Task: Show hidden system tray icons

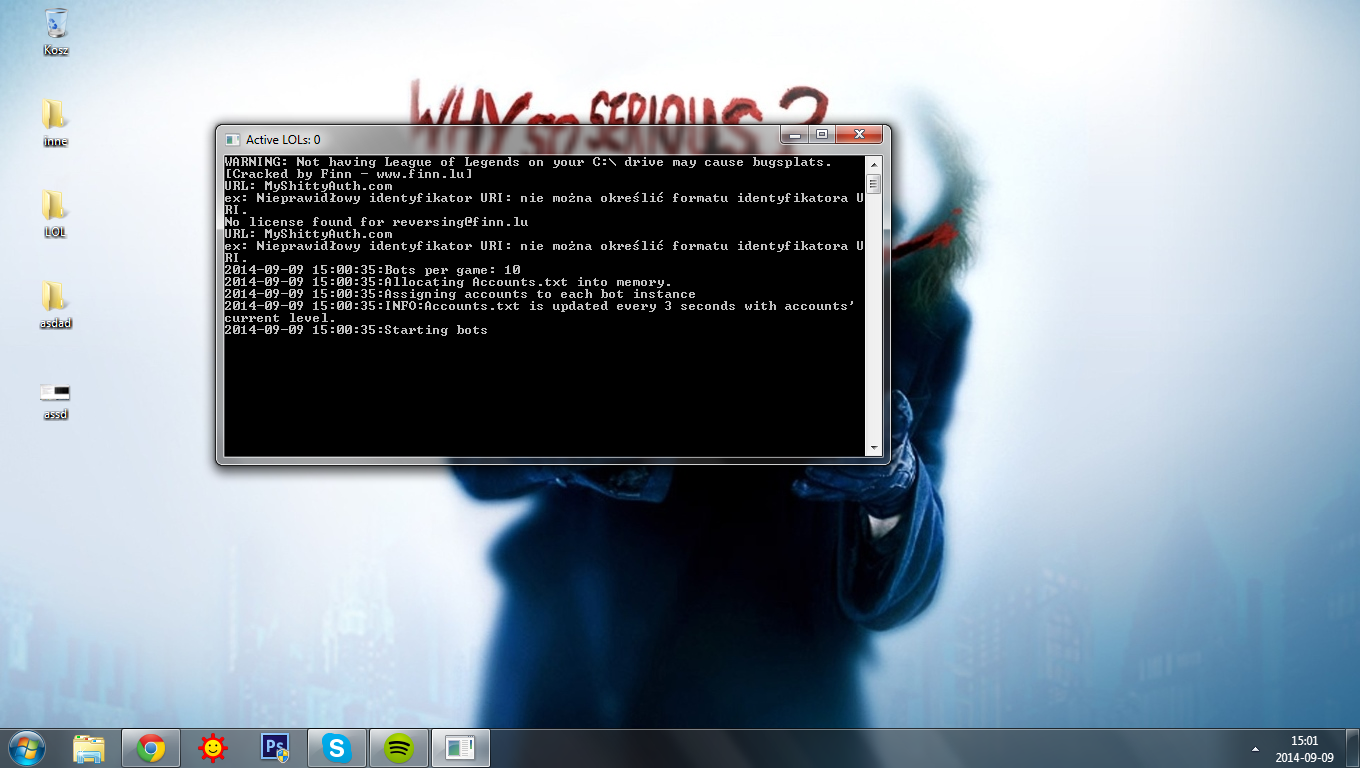Action: (1255, 749)
